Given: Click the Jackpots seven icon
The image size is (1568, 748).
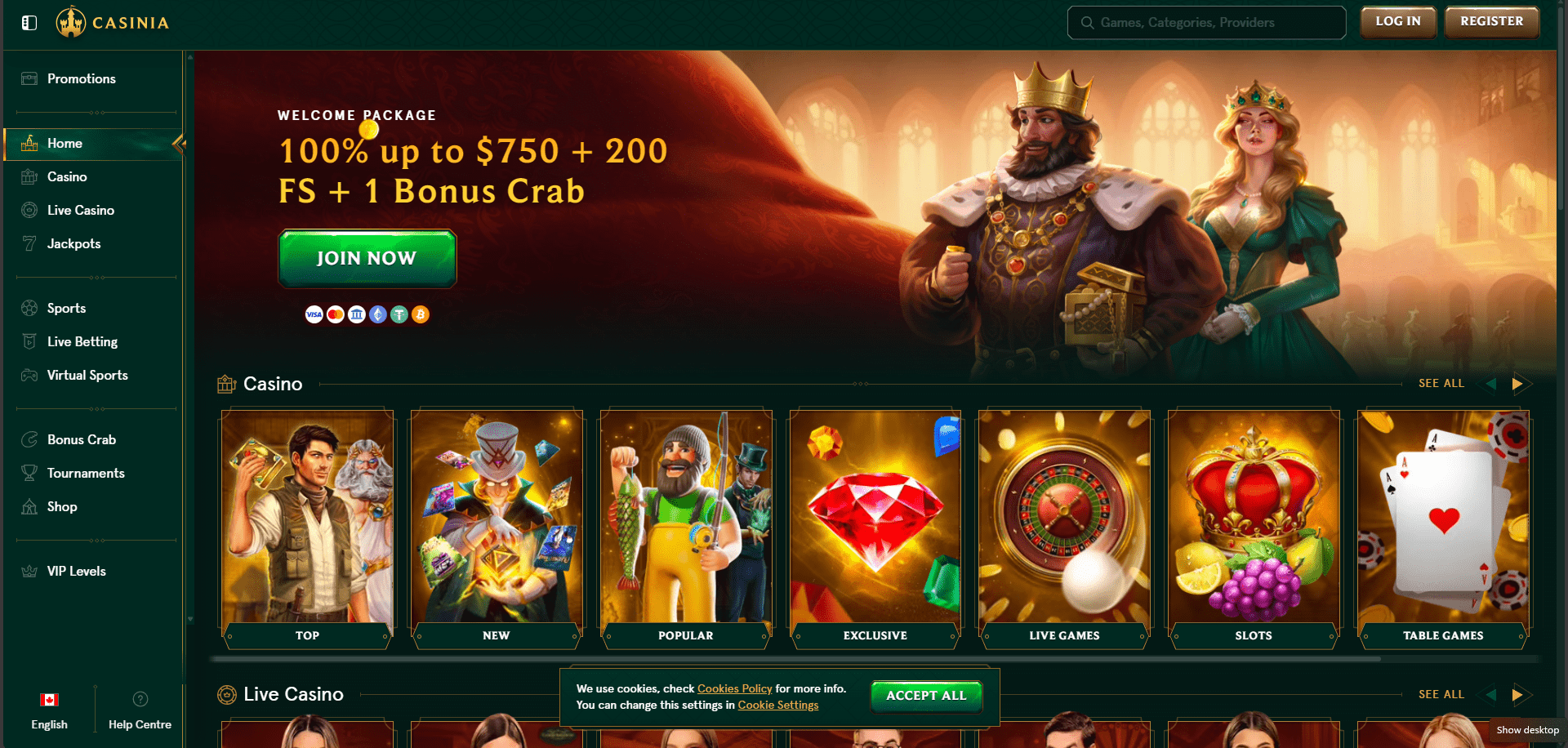Looking at the screenshot, I should coord(29,243).
